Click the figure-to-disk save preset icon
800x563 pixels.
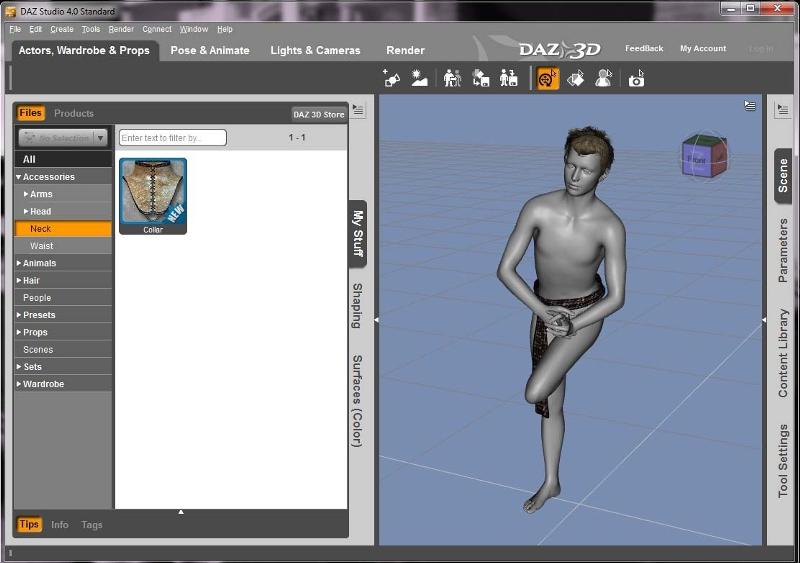tap(509, 79)
